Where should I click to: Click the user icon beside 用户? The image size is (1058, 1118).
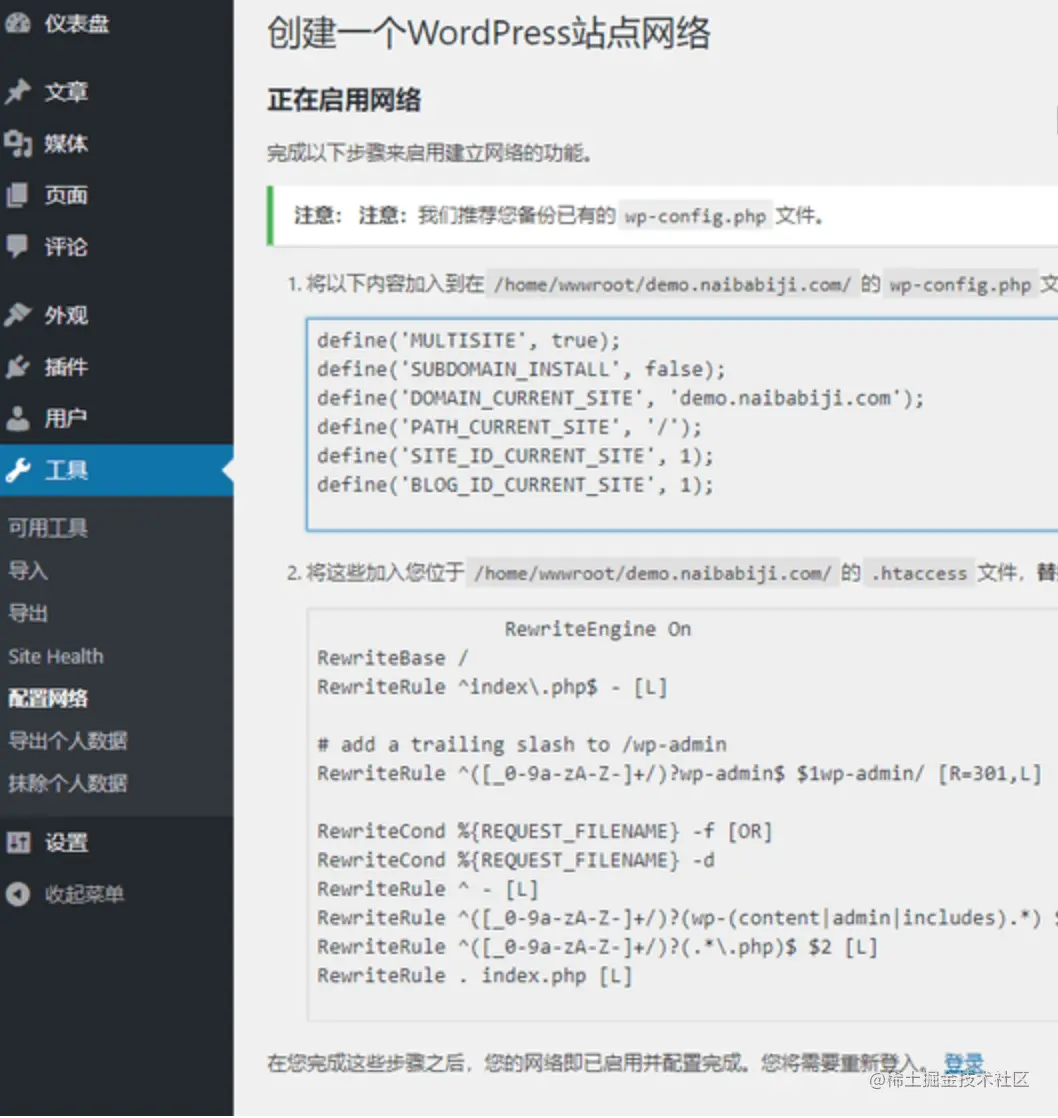[17, 418]
